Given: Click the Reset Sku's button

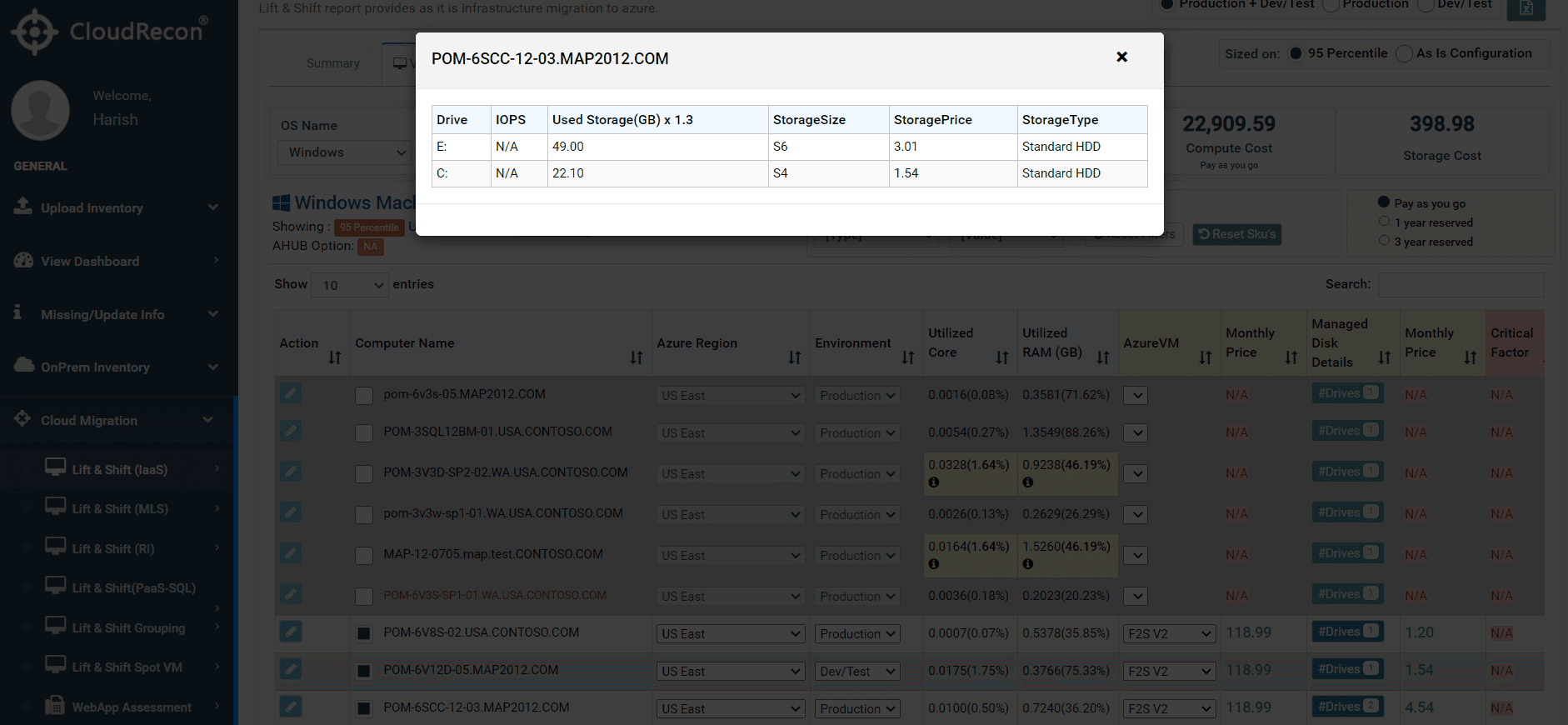Looking at the screenshot, I should [x=1237, y=234].
